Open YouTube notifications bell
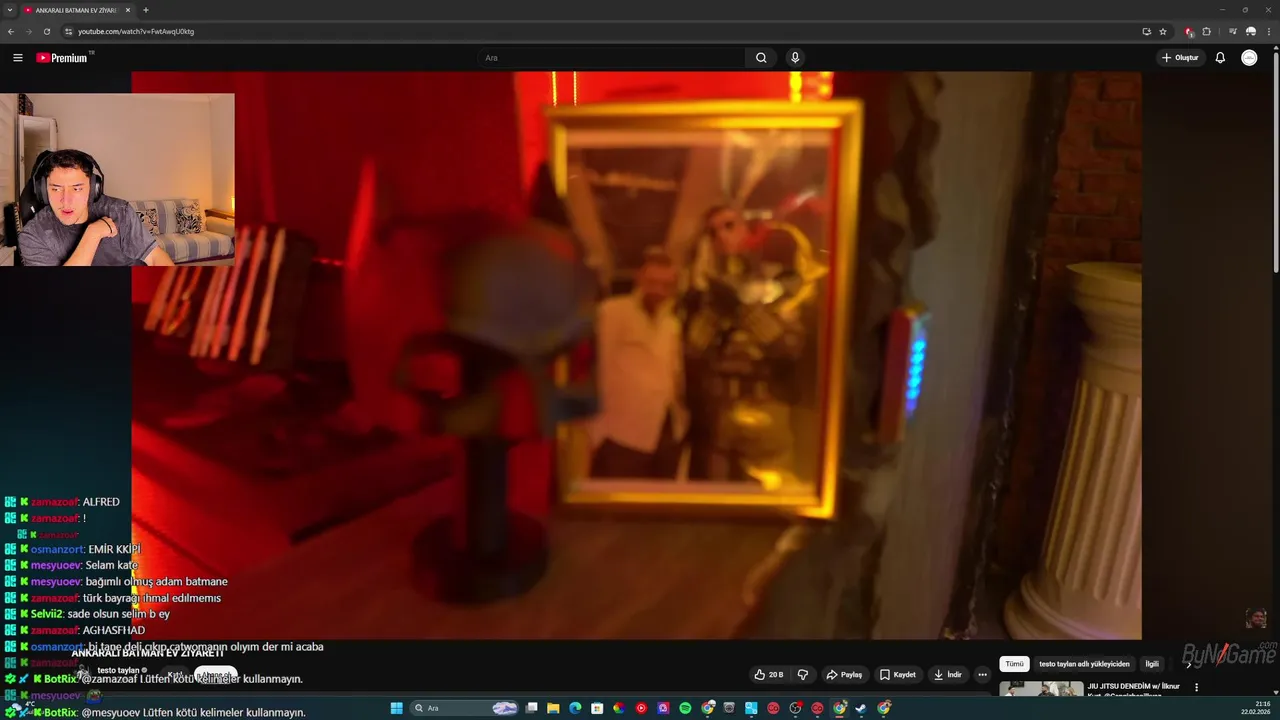Viewport: 1280px width, 720px height. (1220, 58)
